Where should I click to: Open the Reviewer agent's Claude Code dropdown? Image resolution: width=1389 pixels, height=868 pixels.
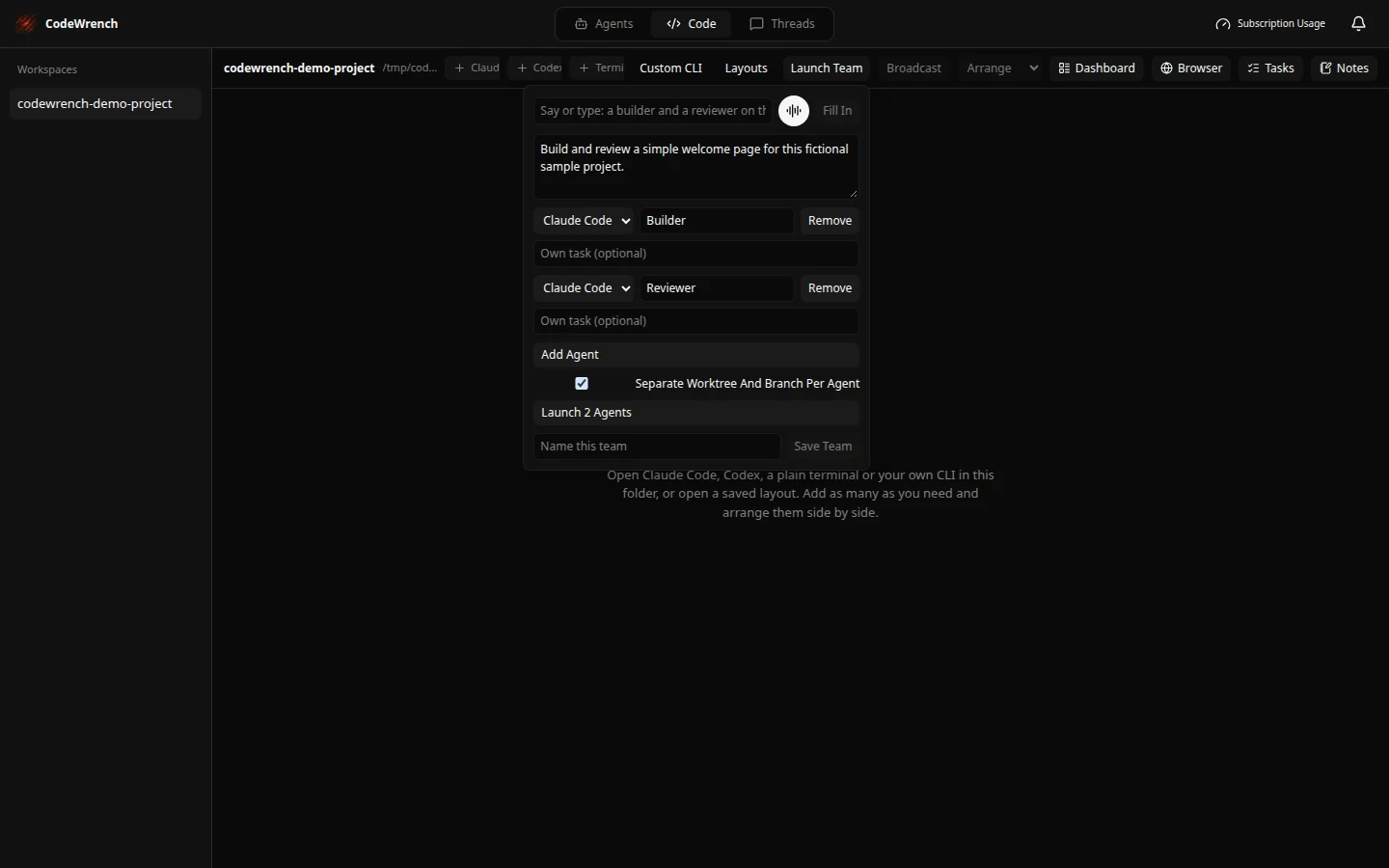tap(584, 288)
